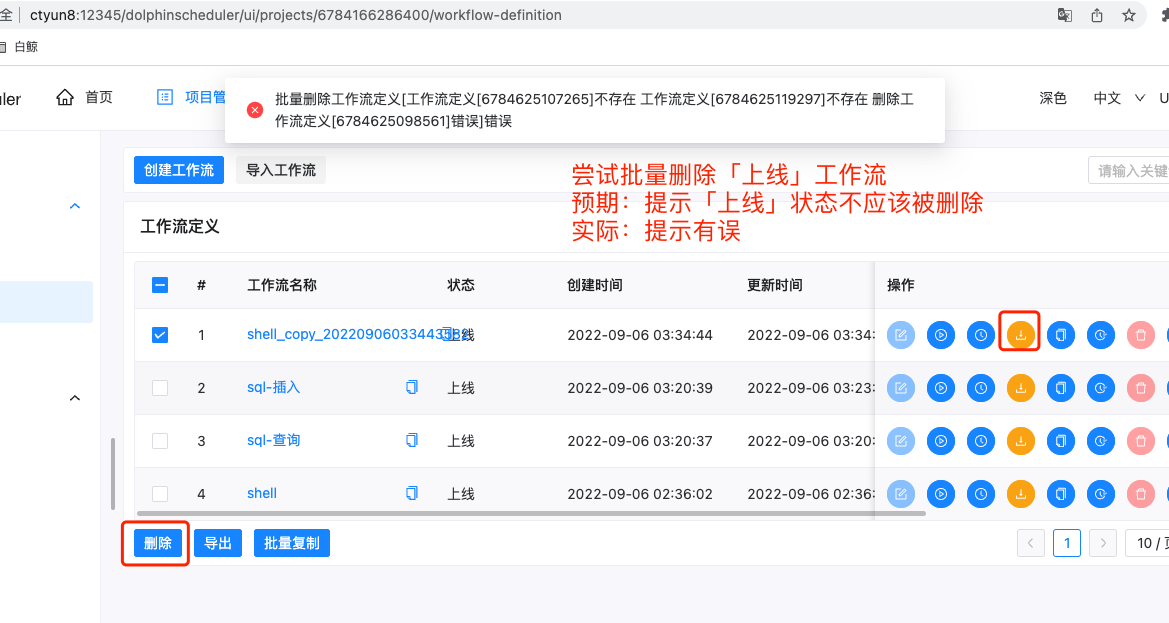Click the 导出 export button
The height and width of the screenshot is (623, 1169).
[218, 543]
